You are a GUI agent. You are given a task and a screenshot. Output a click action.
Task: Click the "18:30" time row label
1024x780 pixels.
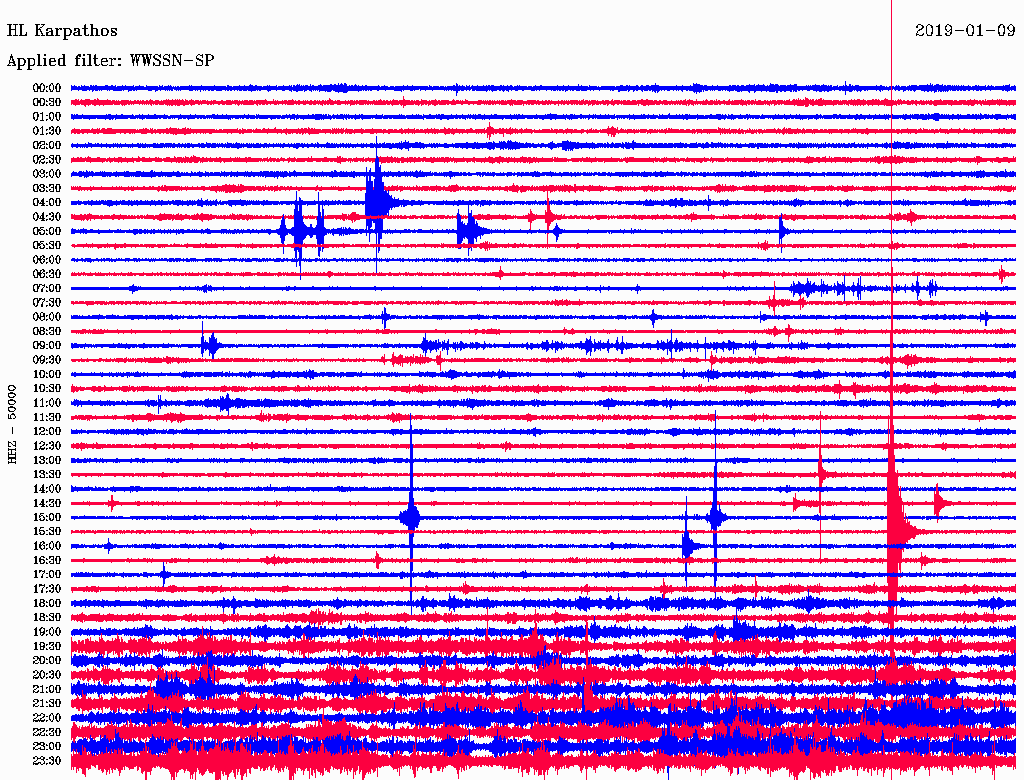(x=47, y=617)
